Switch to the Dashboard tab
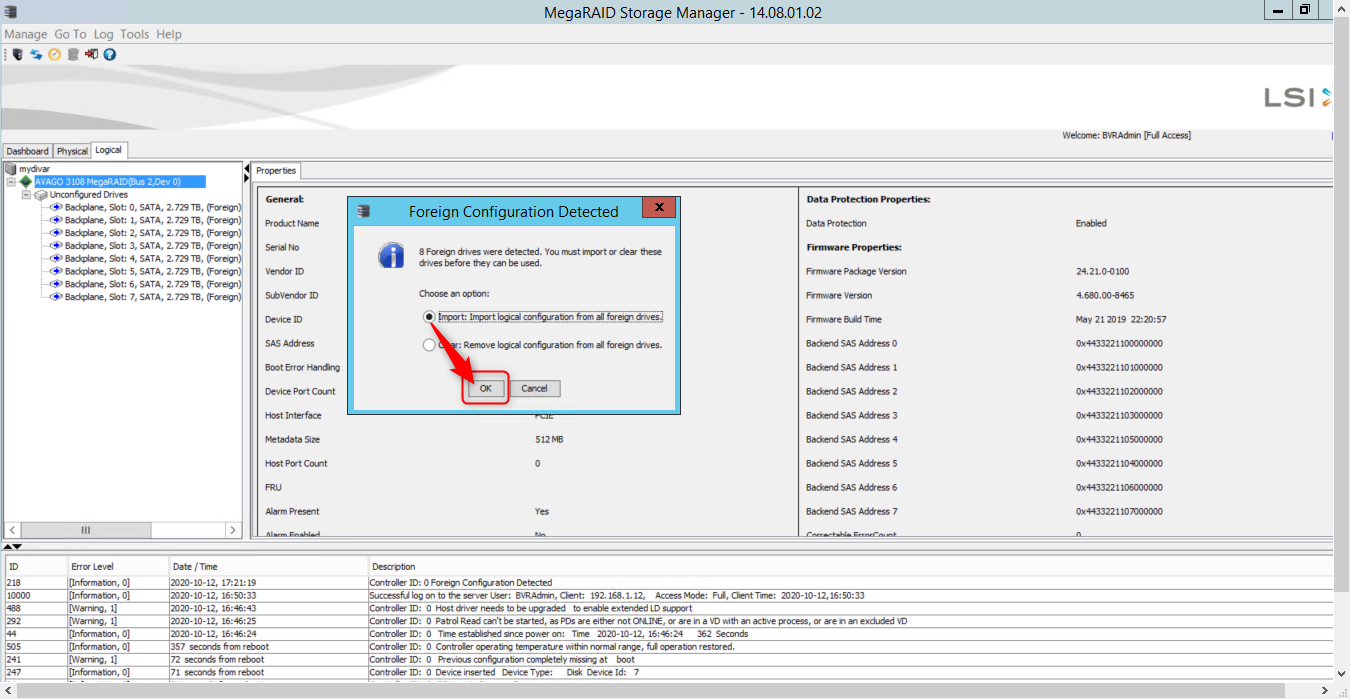This screenshot has width=1350, height=699. pos(27,151)
